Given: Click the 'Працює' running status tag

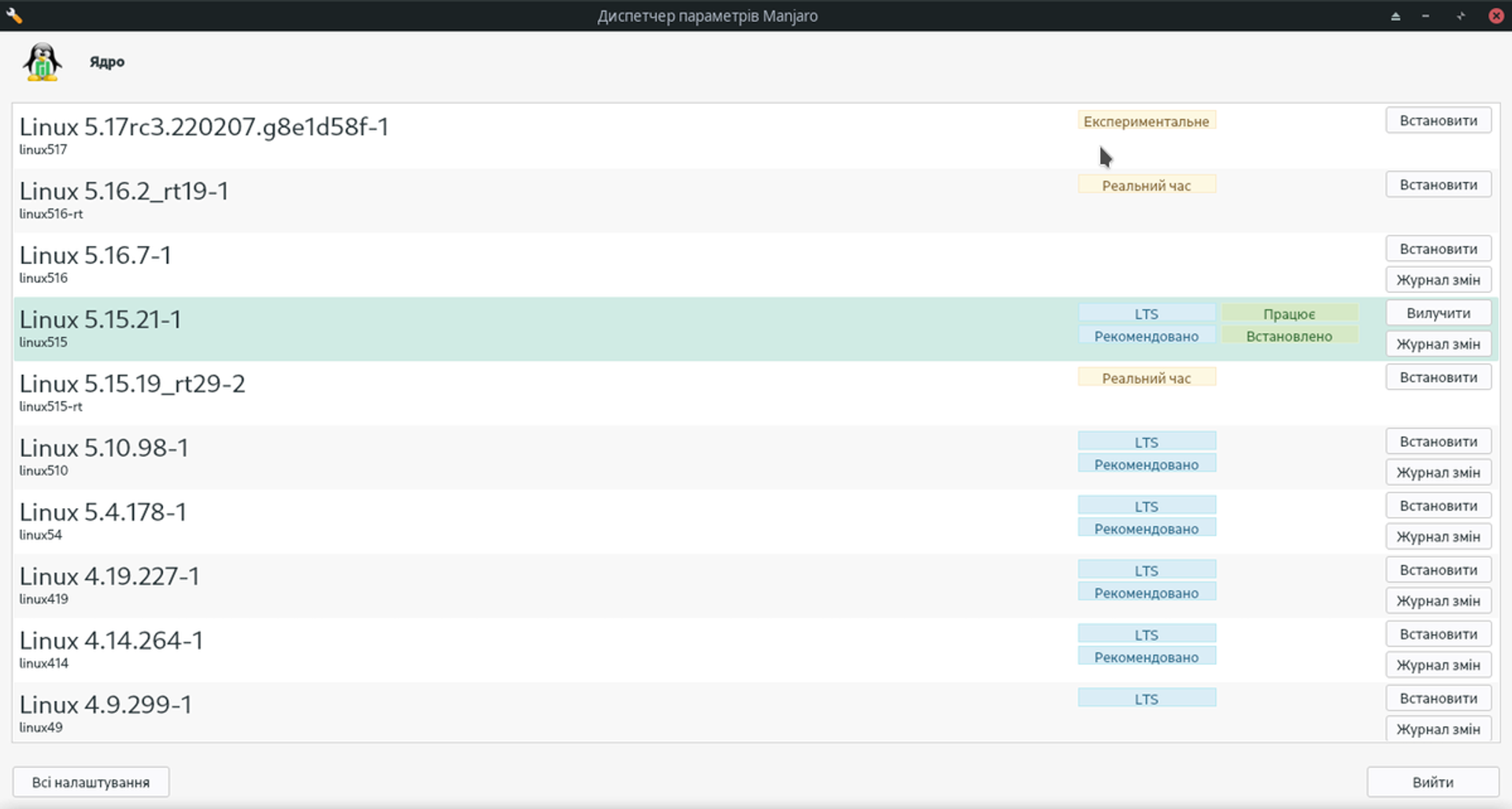Looking at the screenshot, I should coord(1289,314).
